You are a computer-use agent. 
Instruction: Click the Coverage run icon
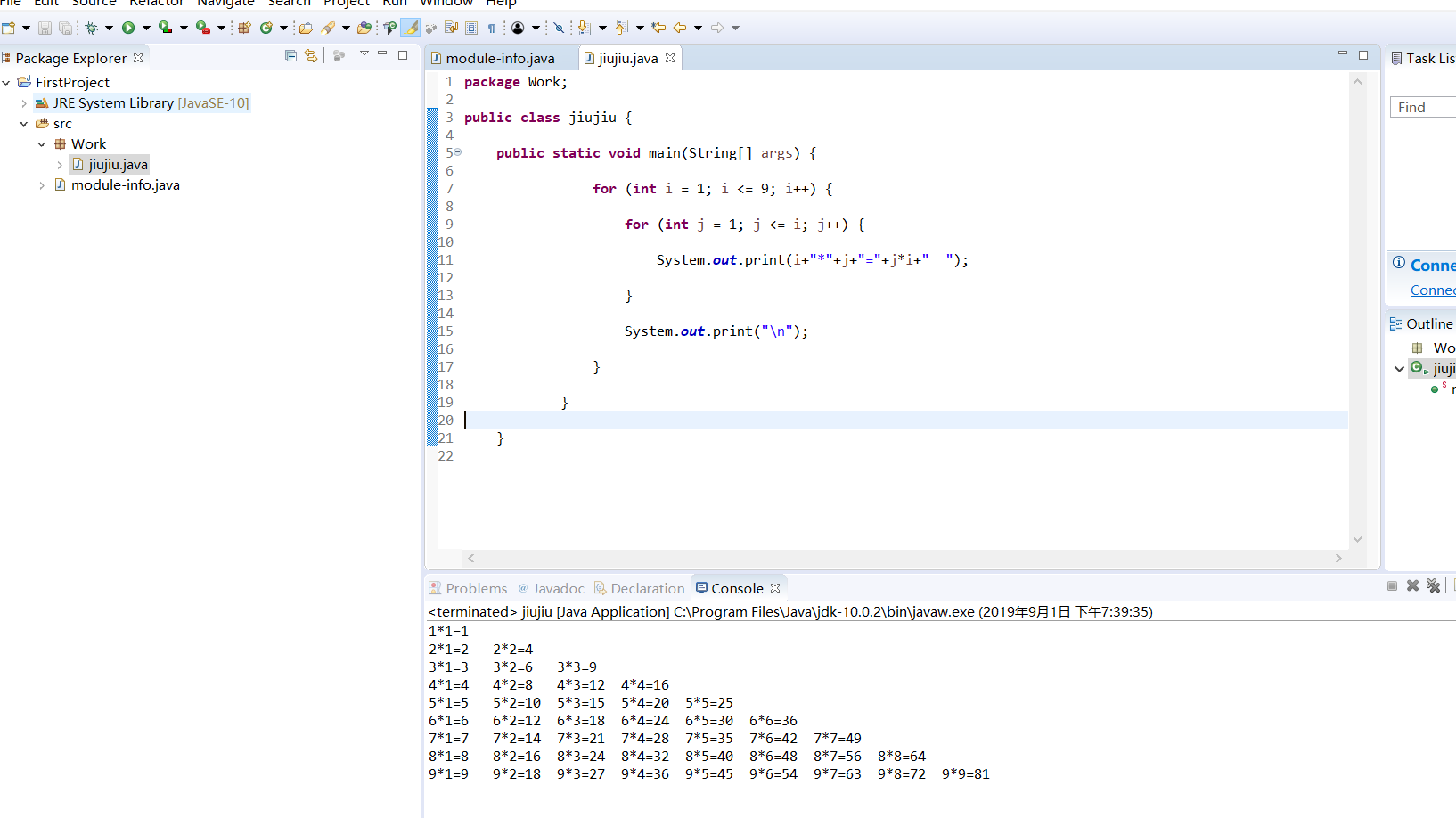tap(166, 28)
